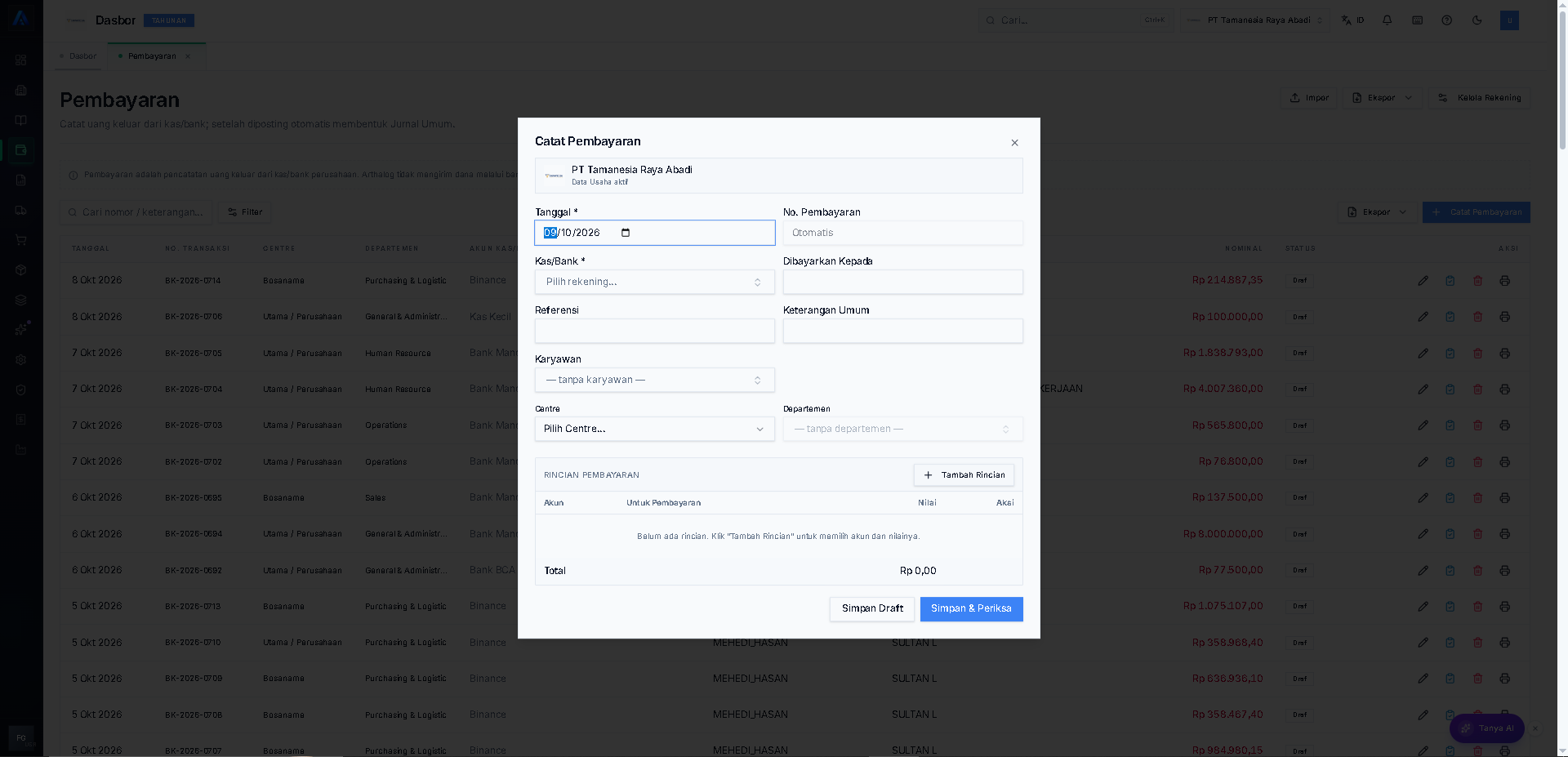Focus the Keterangan Umum field

click(902, 331)
